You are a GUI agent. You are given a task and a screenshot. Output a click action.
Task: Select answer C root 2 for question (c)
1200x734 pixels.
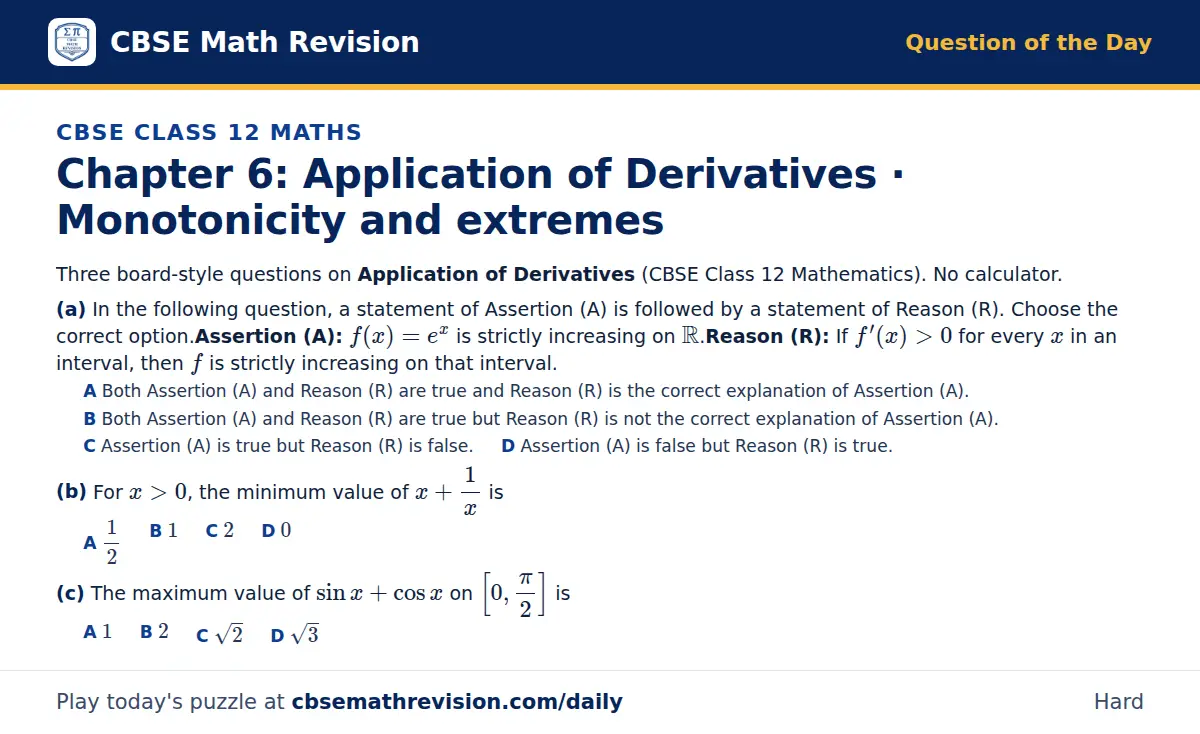click(x=220, y=634)
